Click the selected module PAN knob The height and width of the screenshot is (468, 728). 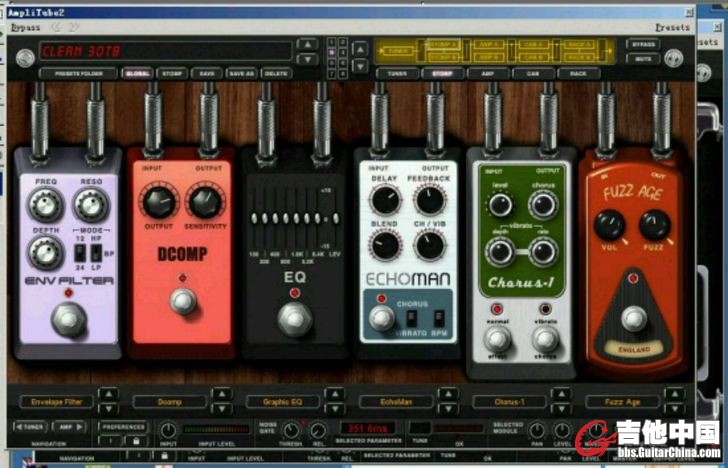537,430
